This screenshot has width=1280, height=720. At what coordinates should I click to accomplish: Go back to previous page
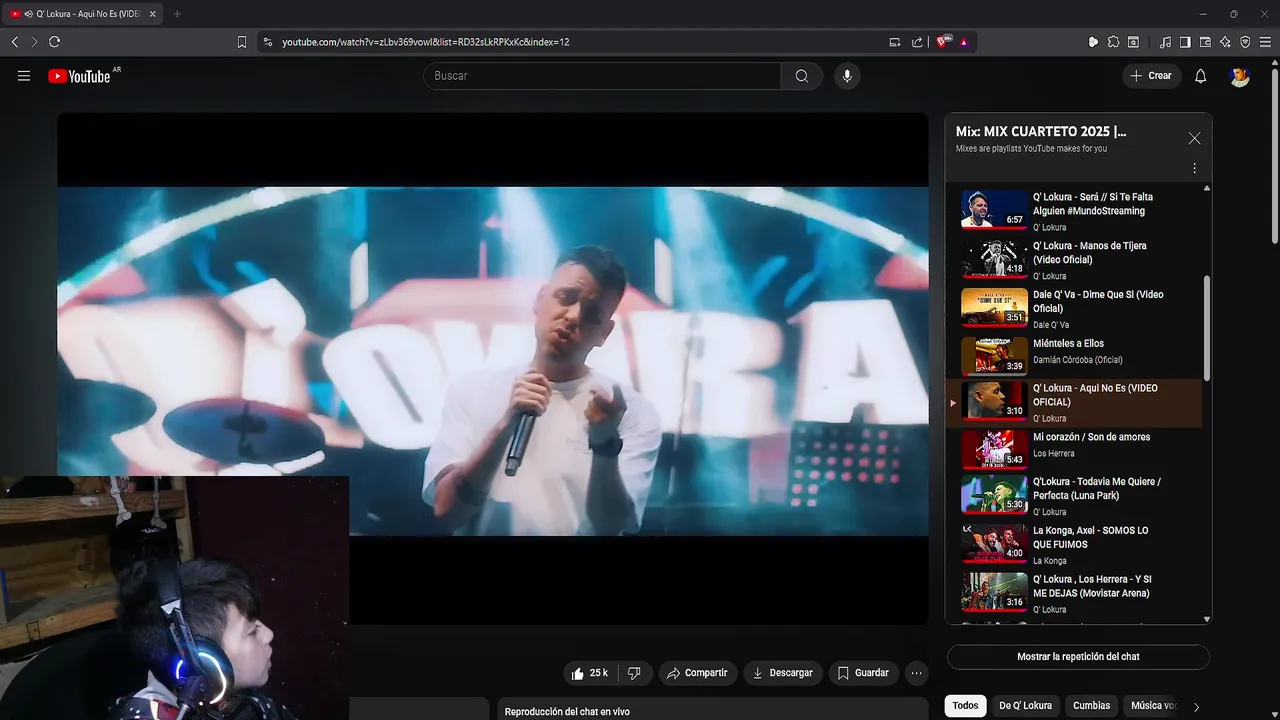(x=14, y=42)
